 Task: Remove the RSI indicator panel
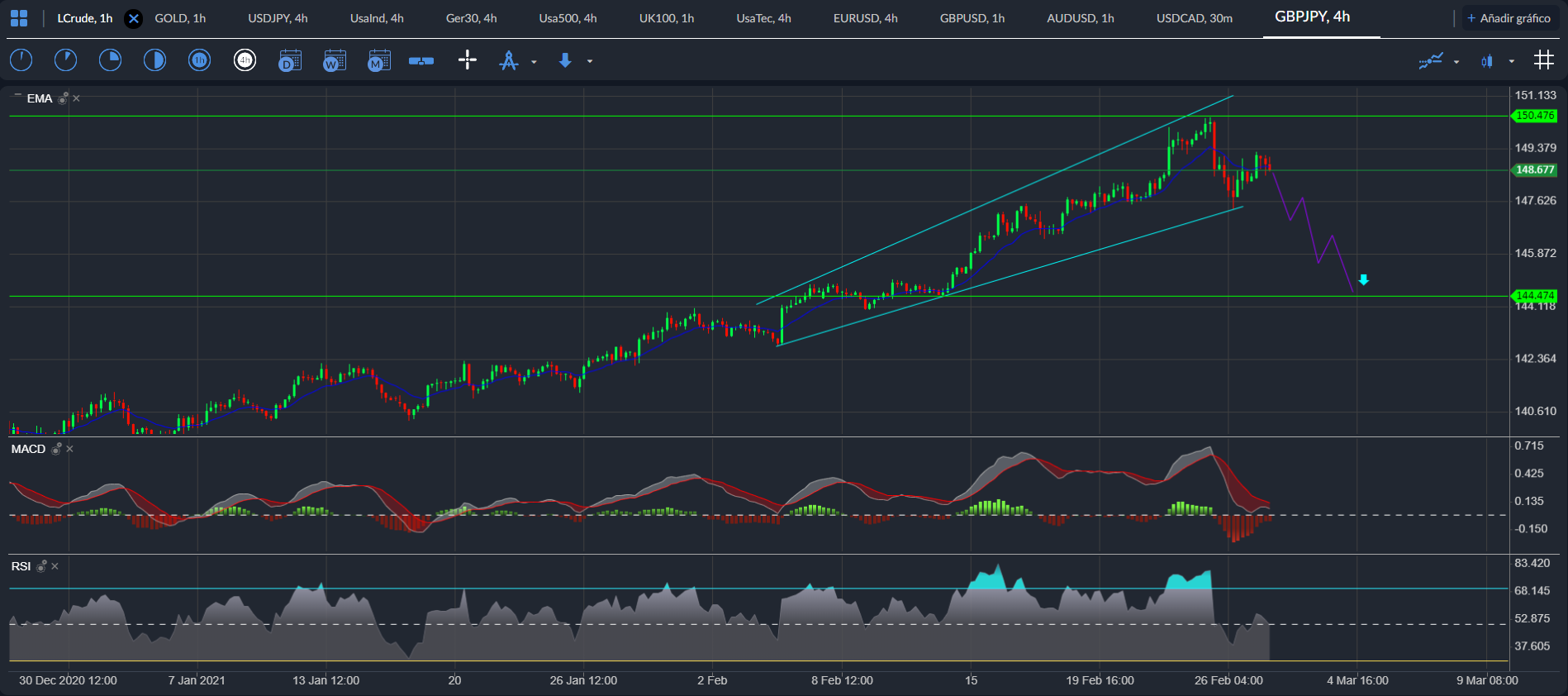(55, 566)
